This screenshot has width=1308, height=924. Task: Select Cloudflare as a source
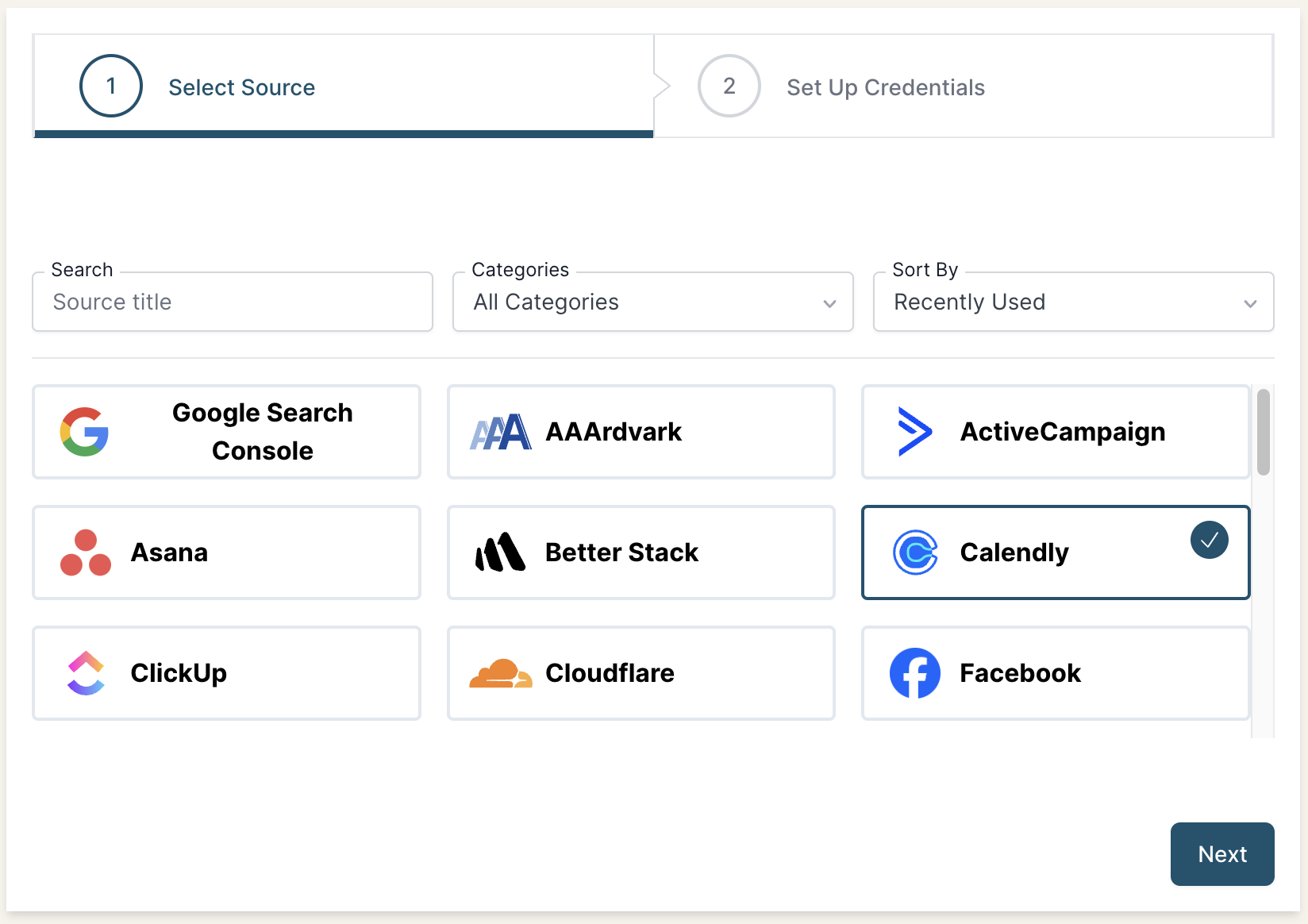pos(641,673)
